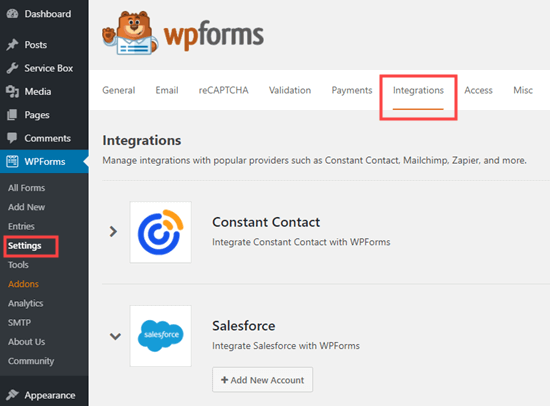550x406 pixels.
Task: Select the Integrations tab
Action: tap(418, 91)
